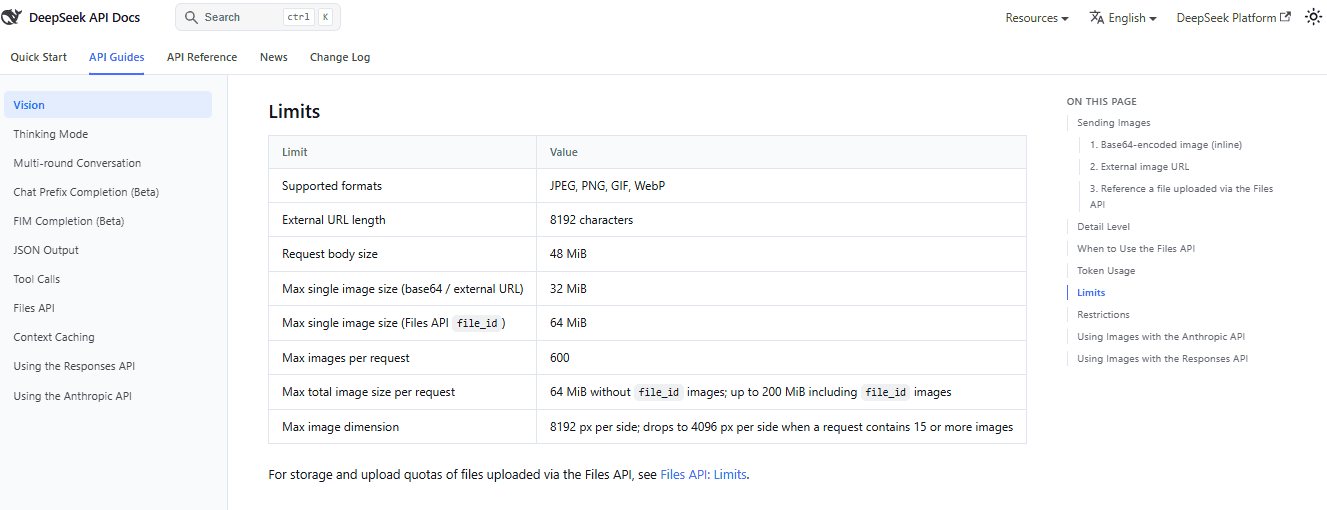Click the 600 value cell

click(781, 358)
